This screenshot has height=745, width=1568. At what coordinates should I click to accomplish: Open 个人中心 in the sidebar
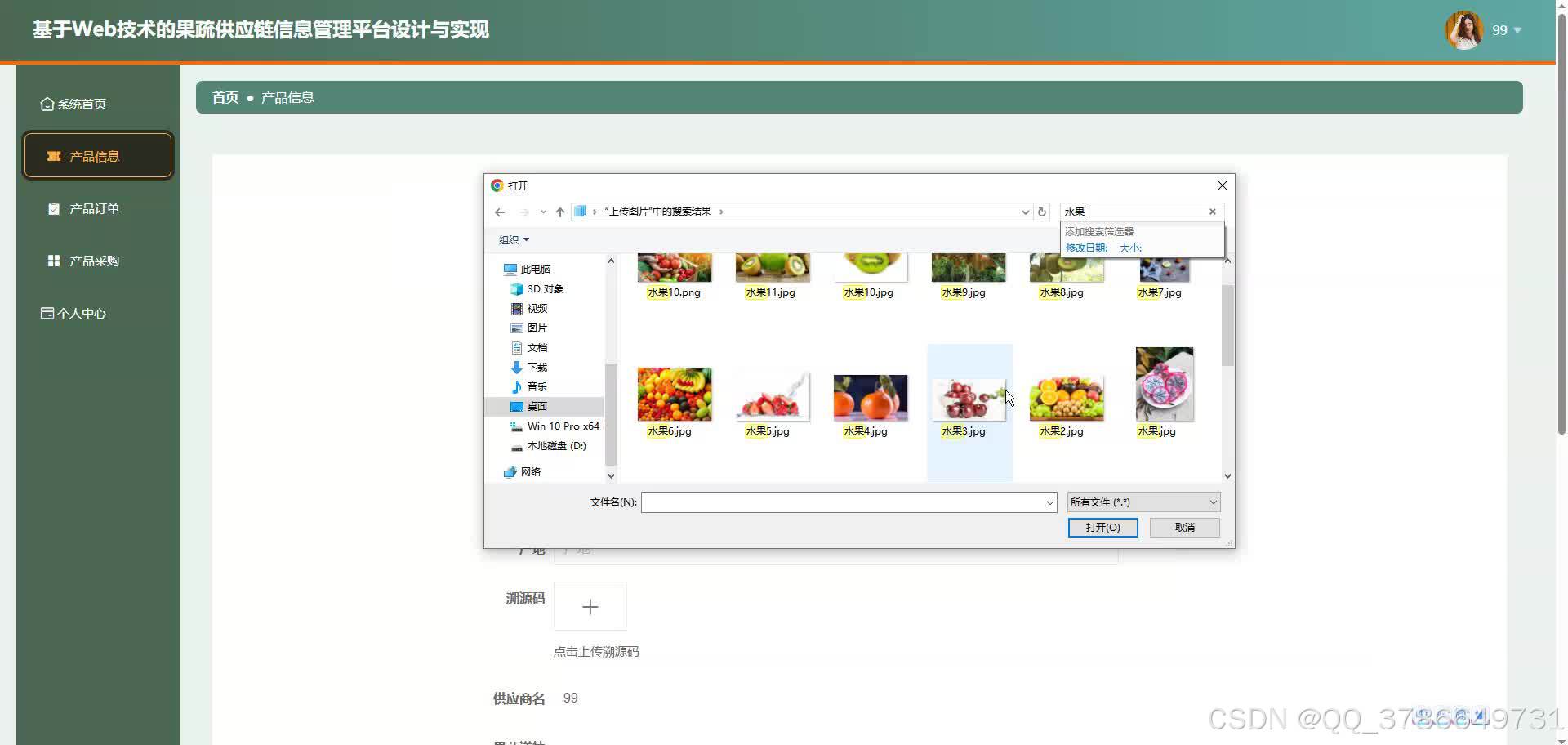pos(80,313)
